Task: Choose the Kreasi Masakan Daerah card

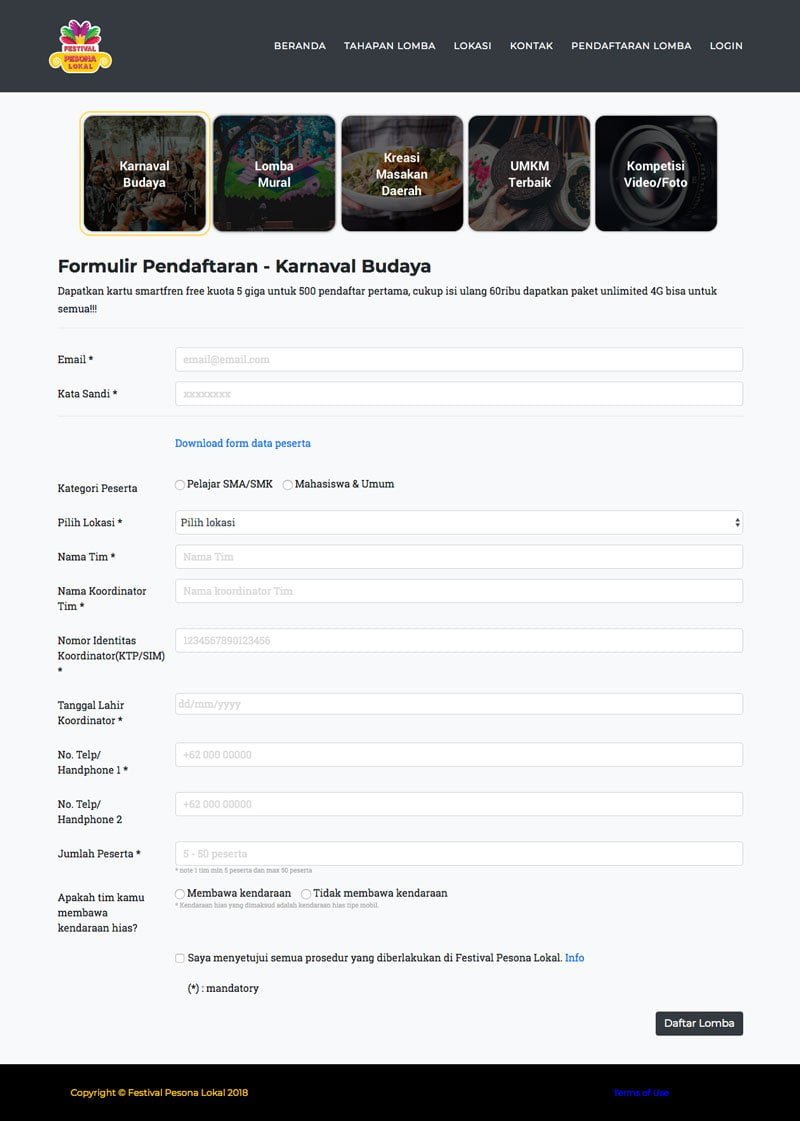Action: pos(402,174)
